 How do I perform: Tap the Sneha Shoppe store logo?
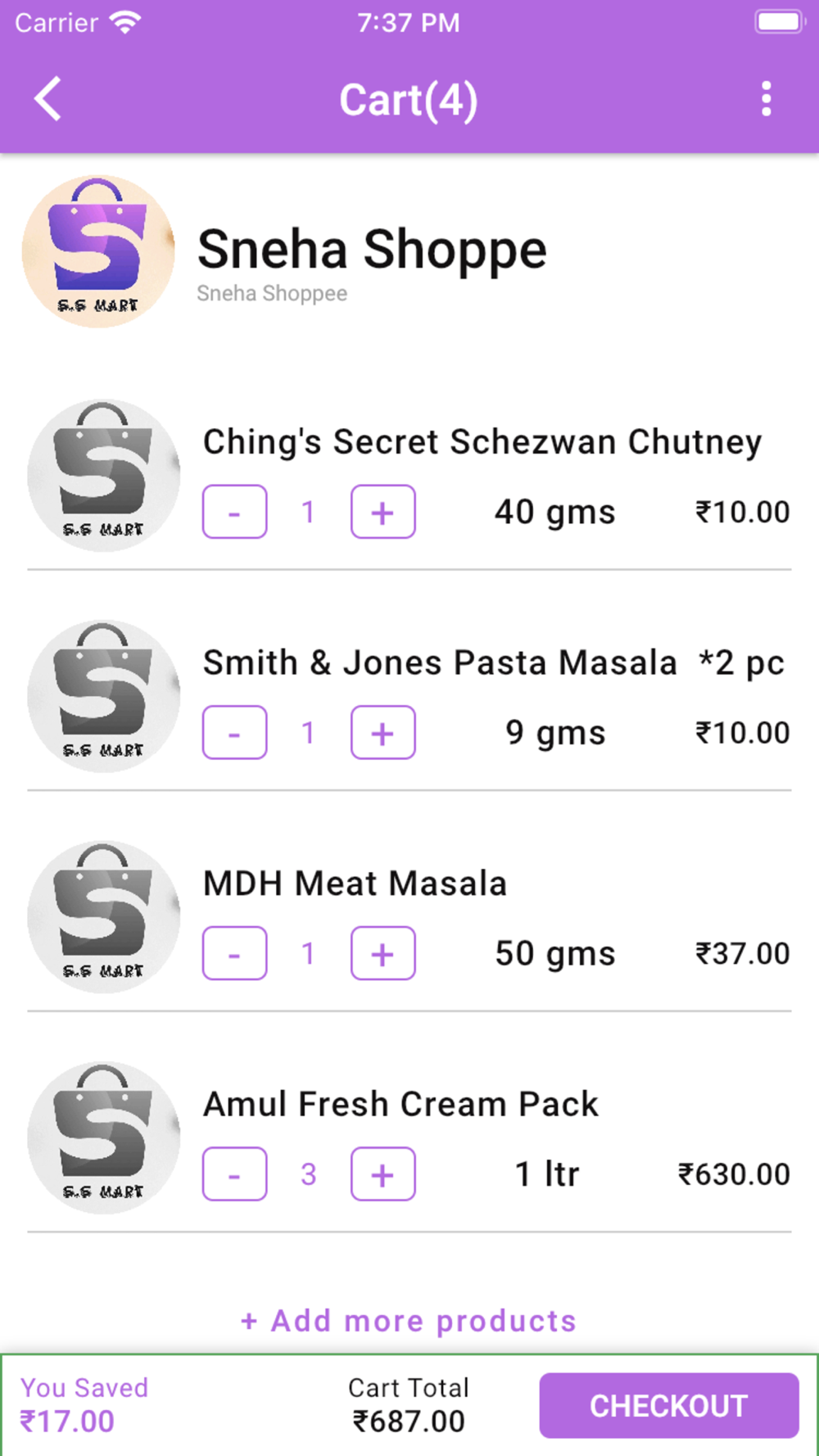tap(98, 251)
